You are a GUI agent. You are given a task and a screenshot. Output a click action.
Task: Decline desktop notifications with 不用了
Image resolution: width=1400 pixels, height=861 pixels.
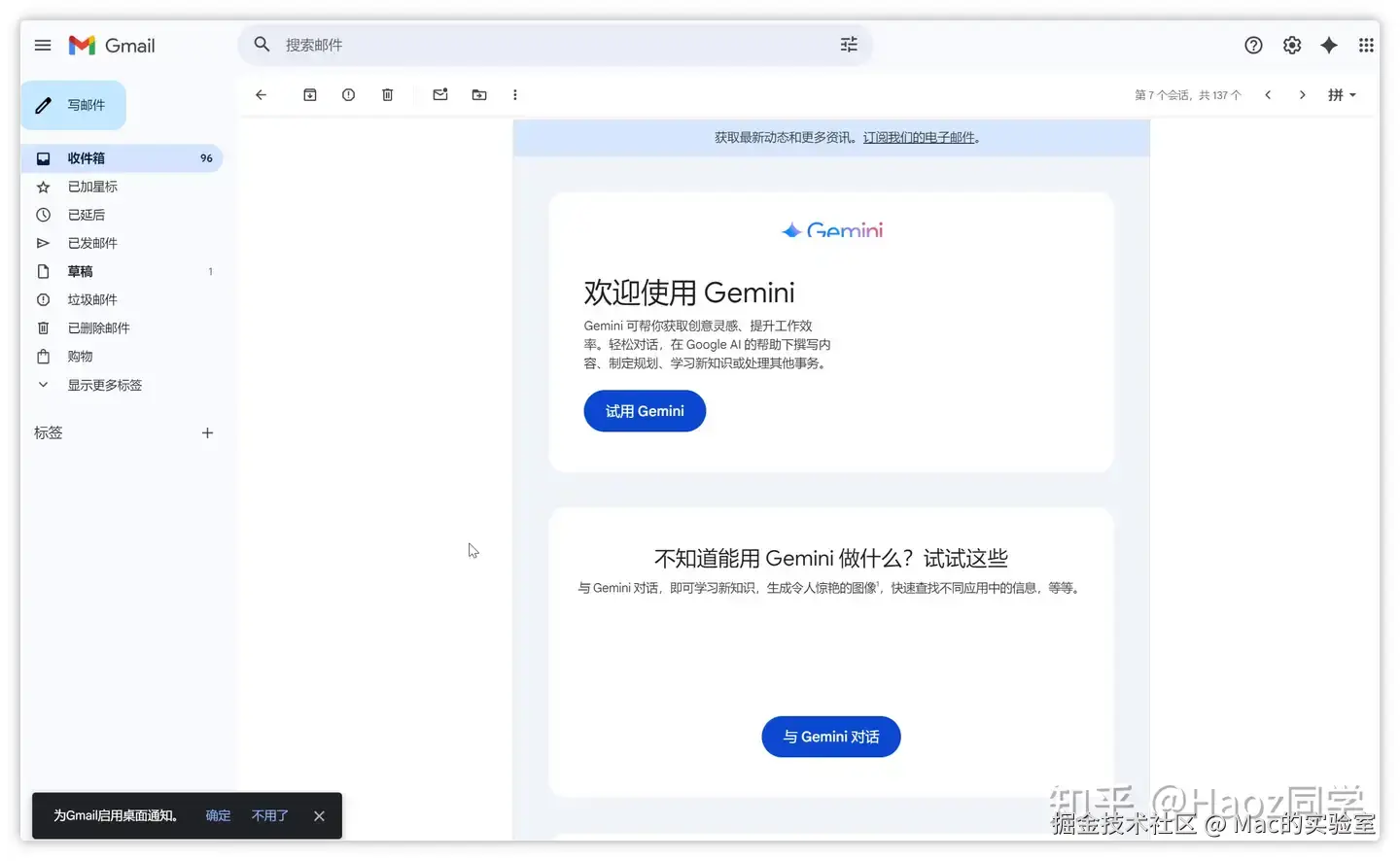click(x=270, y=816)
